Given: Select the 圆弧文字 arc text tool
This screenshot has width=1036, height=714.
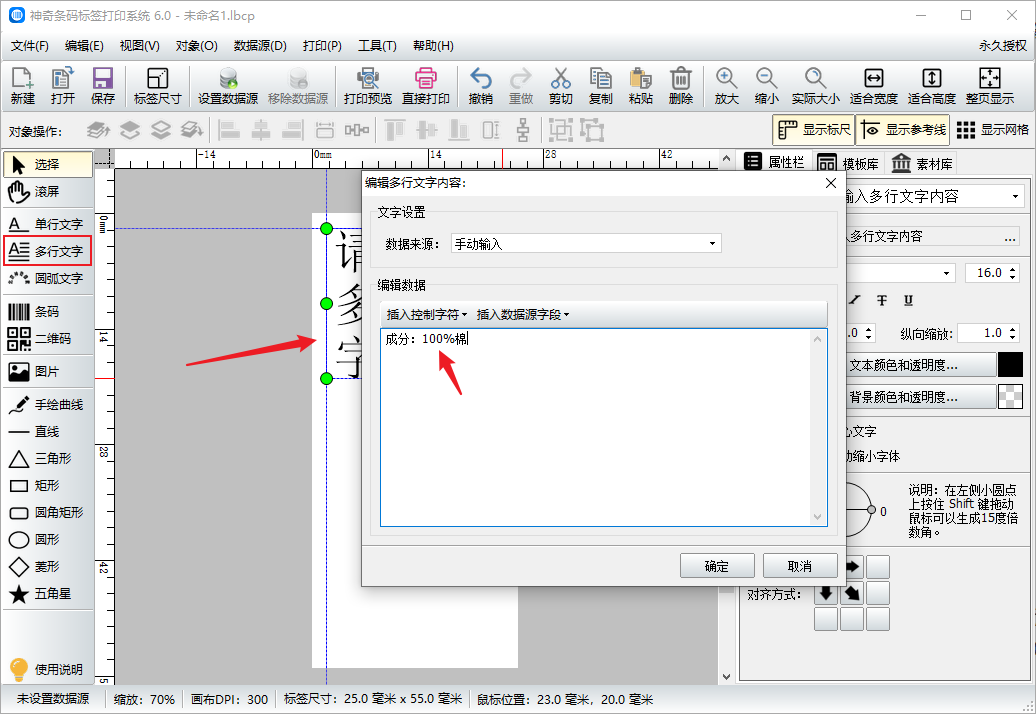Looking at the screenshot, I should click(47, 278).
